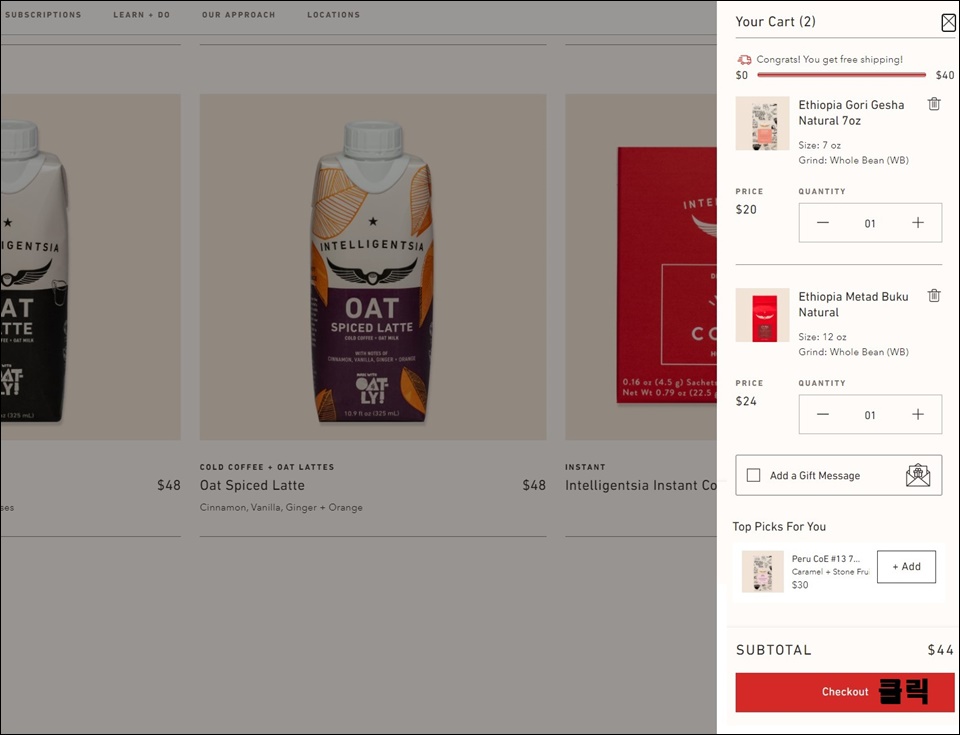Screen dimensions: 960x735
Task: Click the Instant category label
Action: [585, 467]
